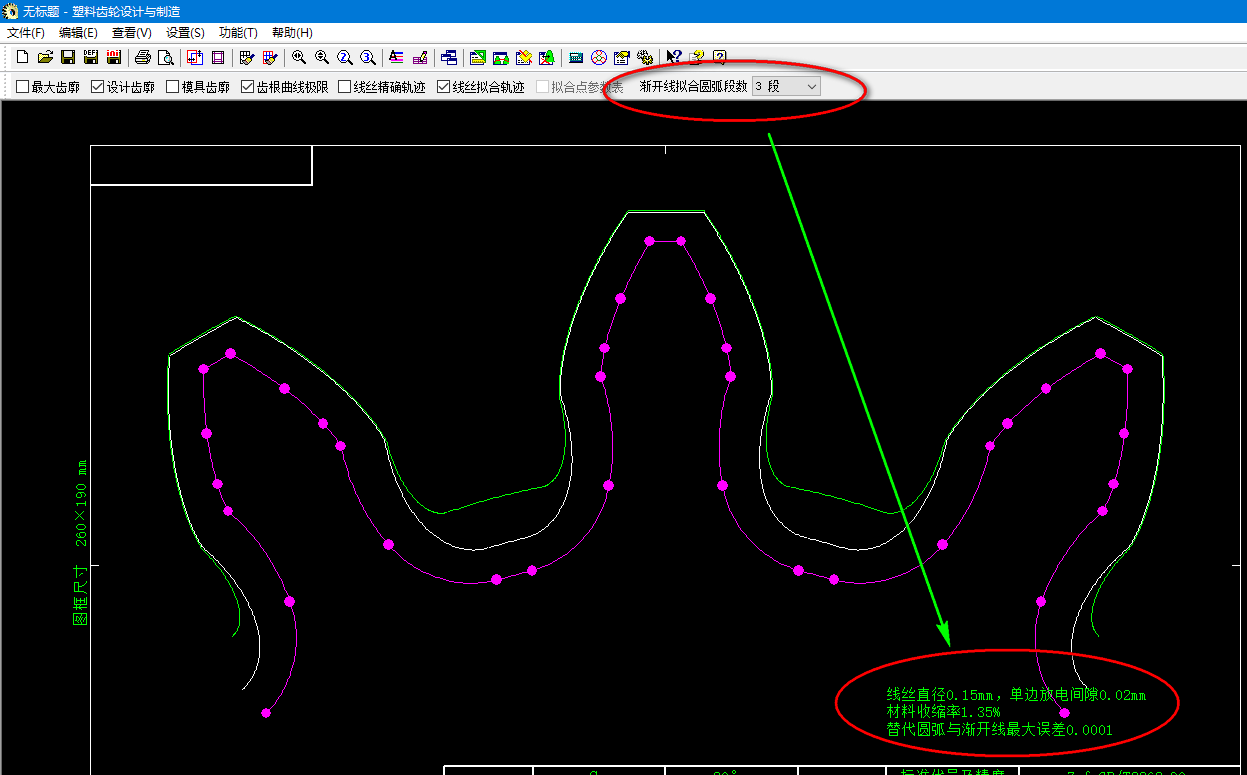Open the 查看(V) menu
This screenshot has width=1247, height=775.
point(131,33)
